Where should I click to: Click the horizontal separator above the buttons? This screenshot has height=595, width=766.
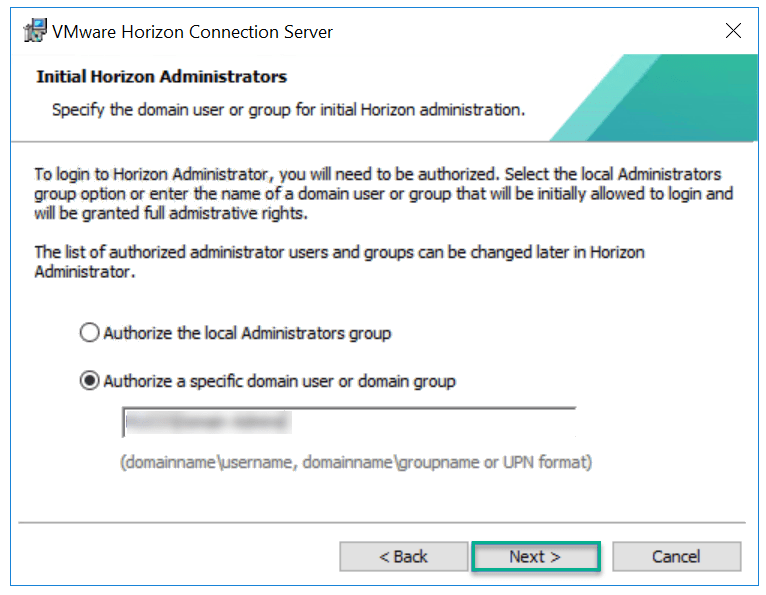382,521
